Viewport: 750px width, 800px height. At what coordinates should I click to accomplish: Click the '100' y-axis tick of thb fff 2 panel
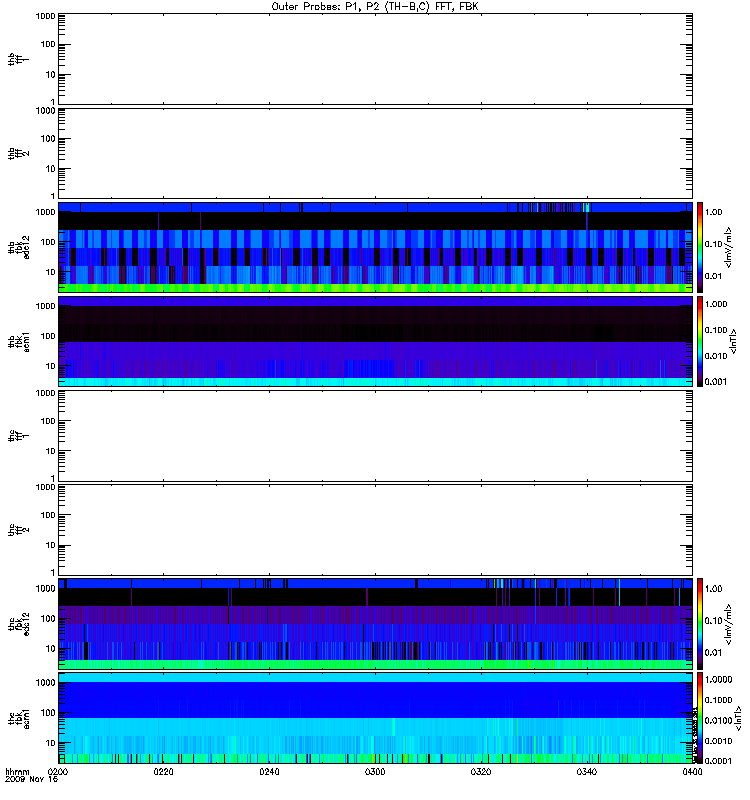[48, 139]
